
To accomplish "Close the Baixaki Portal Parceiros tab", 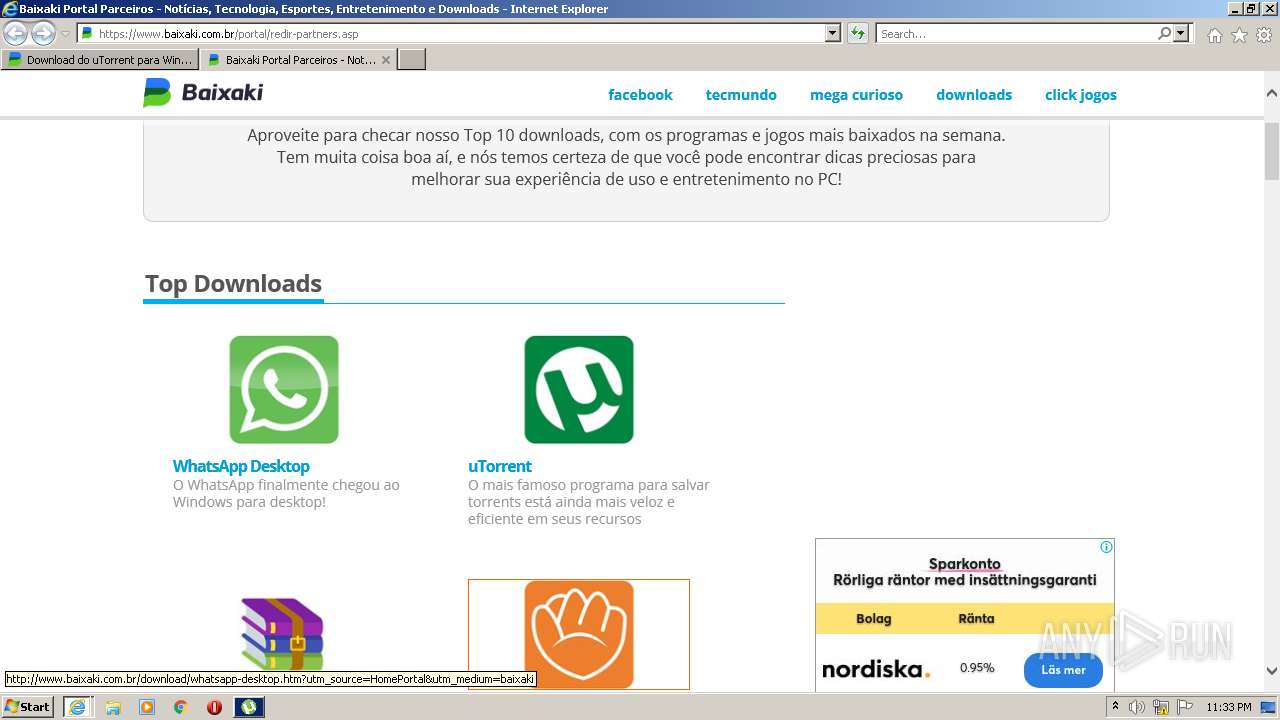I will click(x=386, y=60).
